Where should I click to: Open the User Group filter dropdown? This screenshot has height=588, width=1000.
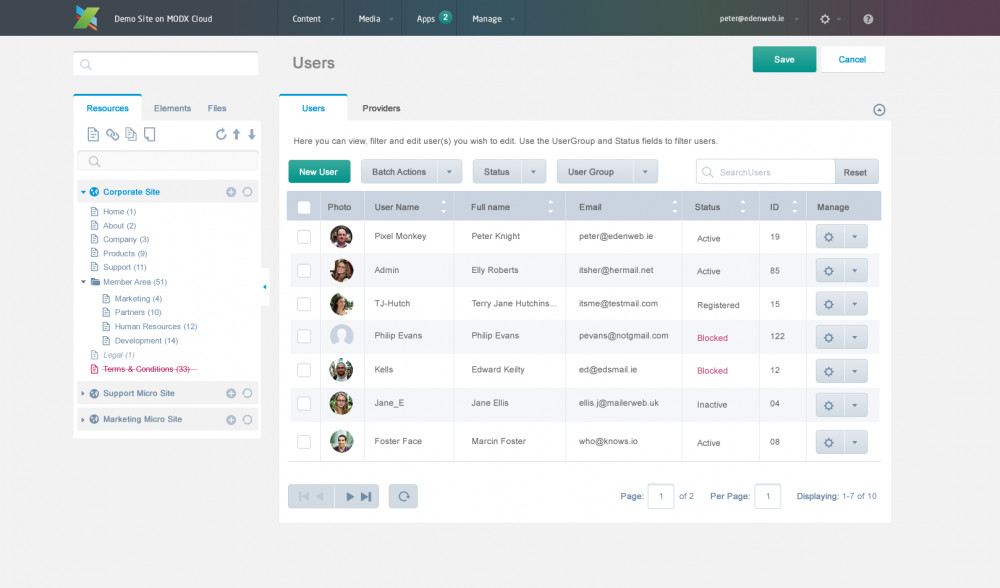pyautogui.click(x=606, y=172)
